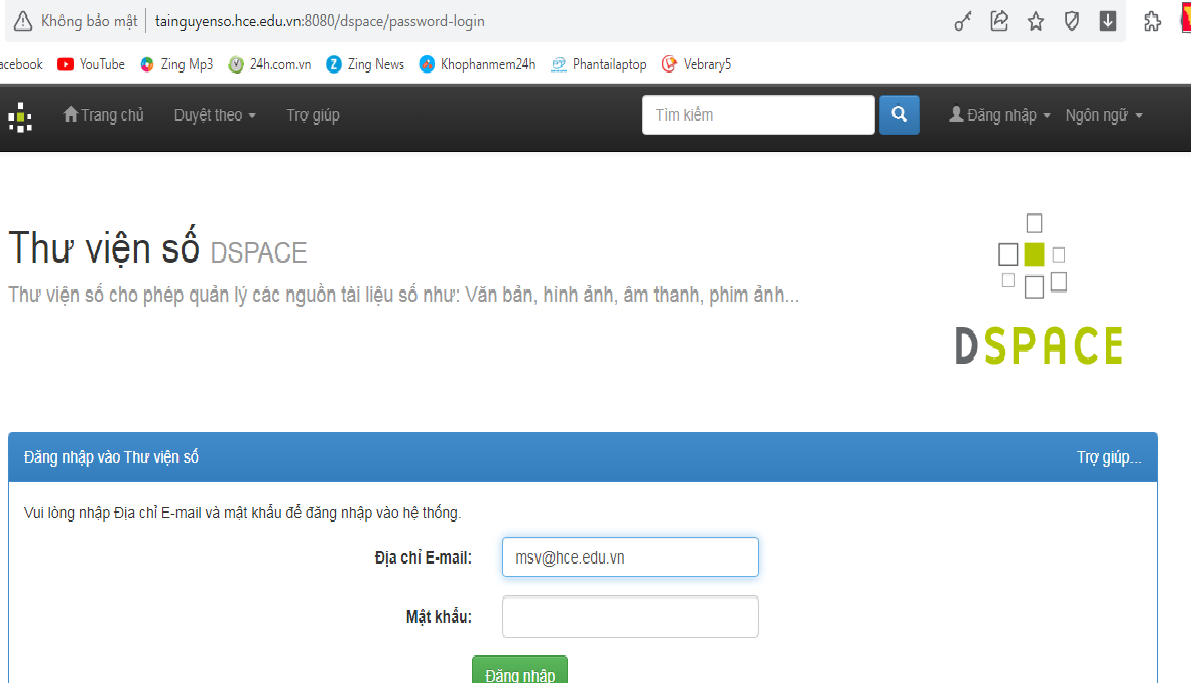Click the green Đăng nhập button
This screenshot has height=683, width=1191.
[x=520, y=670]
